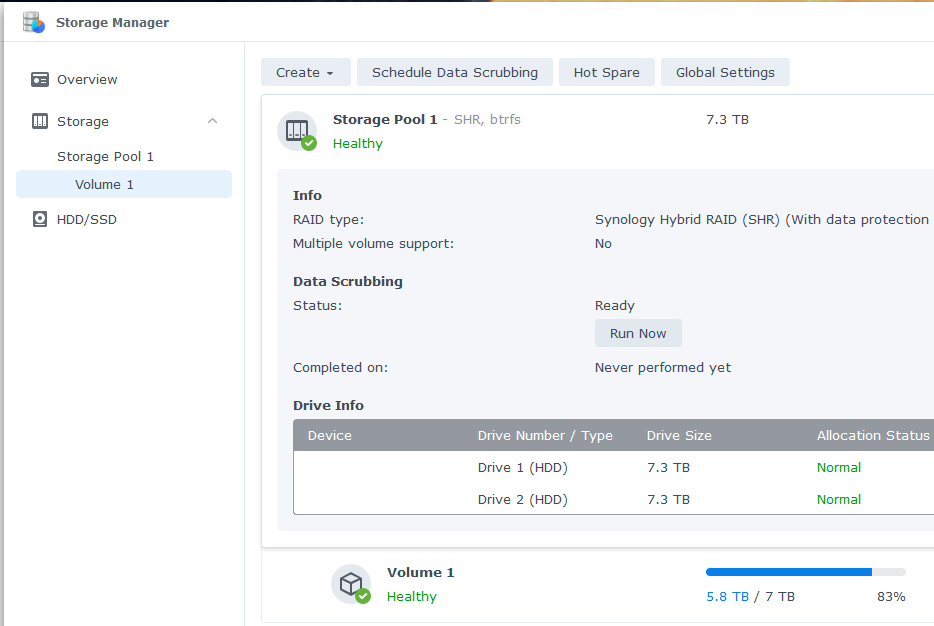Click Normal status for Drive 2
This screenshot has height=626, width=934.
[x=839, y=499]
